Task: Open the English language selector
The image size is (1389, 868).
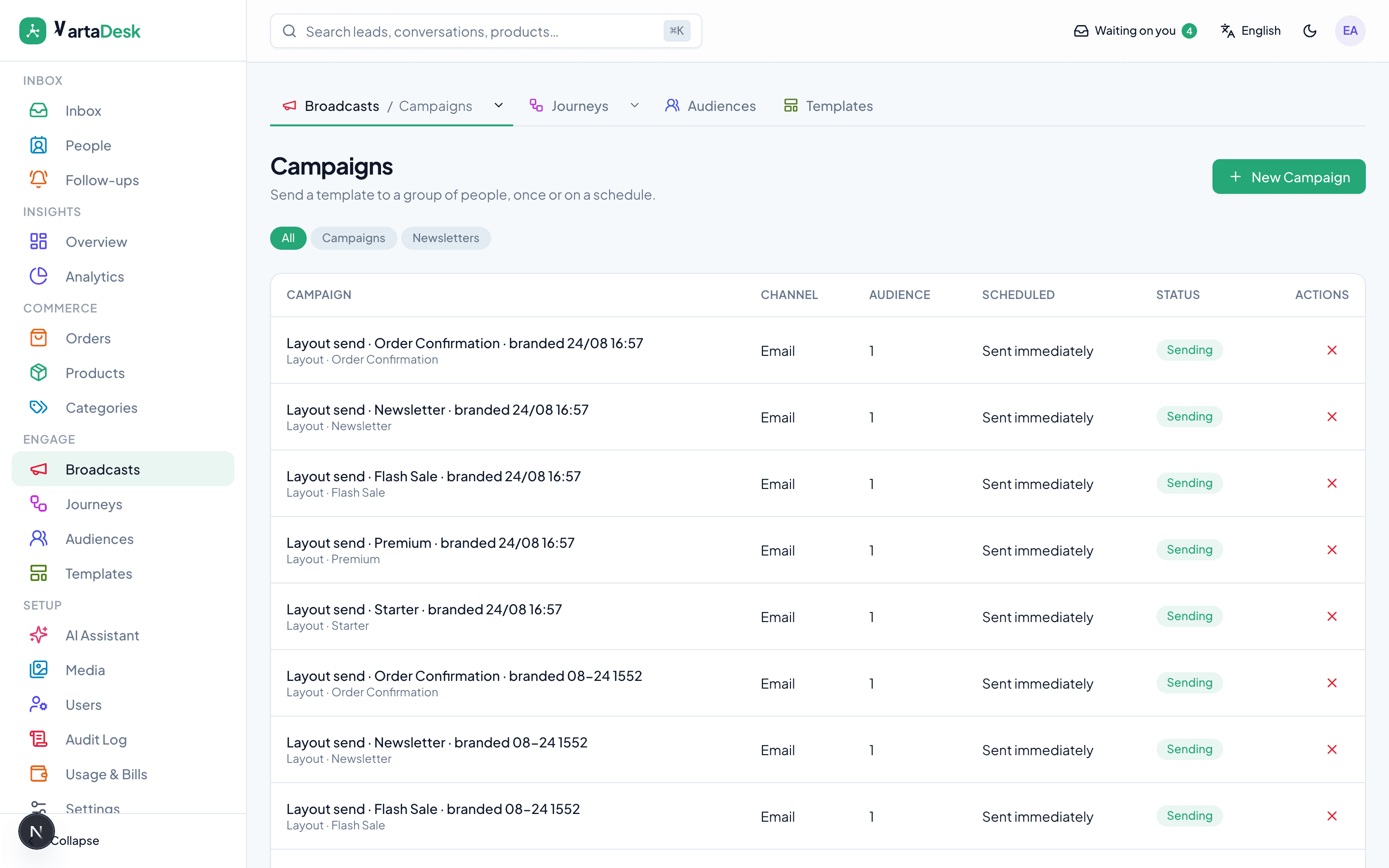Action: click(x=1251, y=31)
